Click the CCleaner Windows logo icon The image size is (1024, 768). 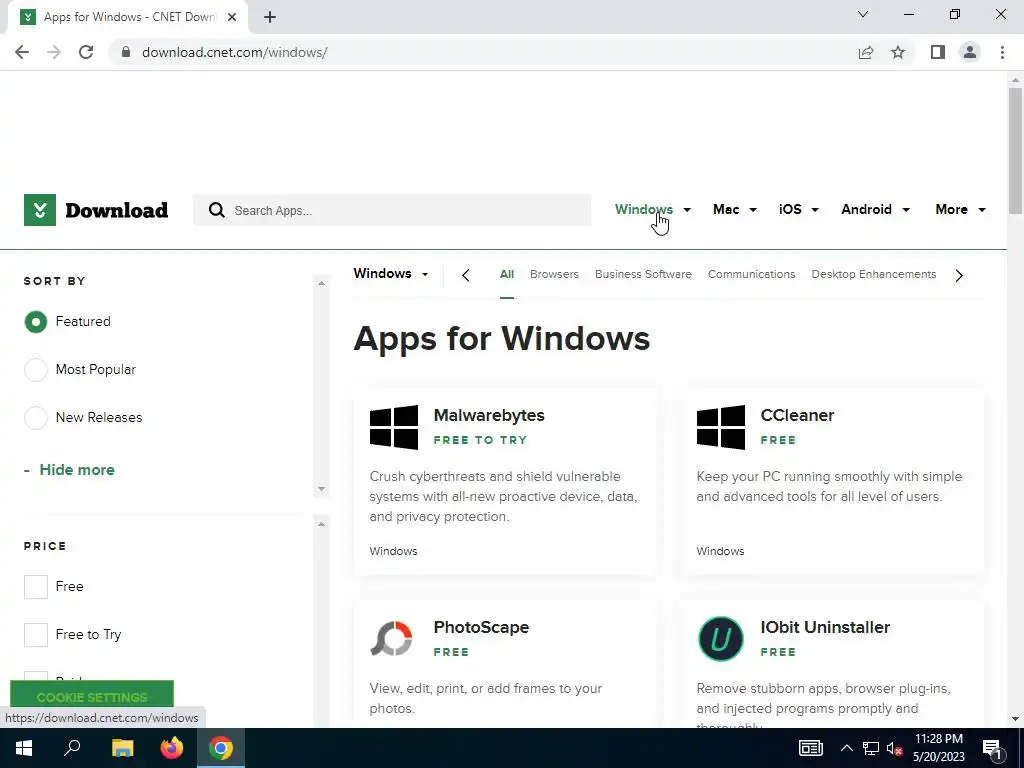click(x=721, y=427)
